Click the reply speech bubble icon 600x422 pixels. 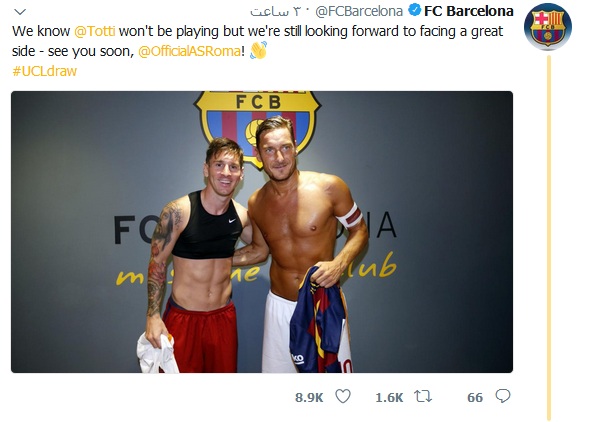(x=503, y=396)
